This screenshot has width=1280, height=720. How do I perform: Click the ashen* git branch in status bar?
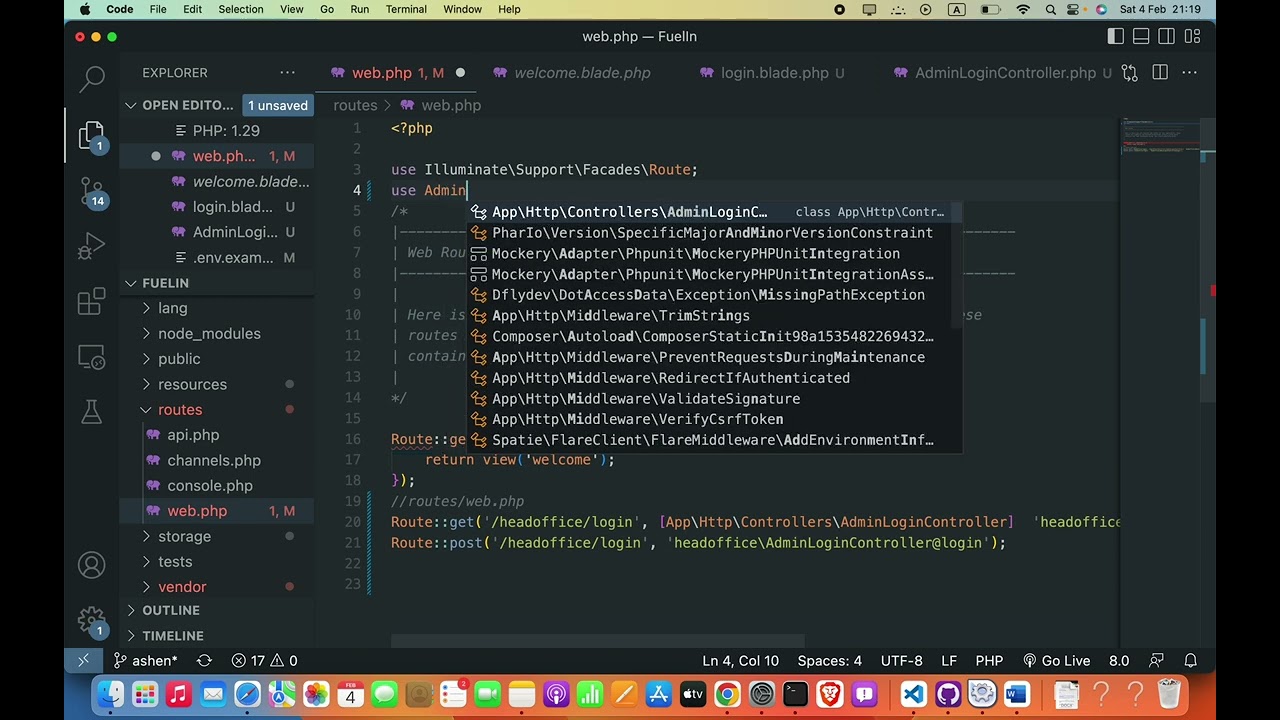pyautogui.click(x=145, y=660)
